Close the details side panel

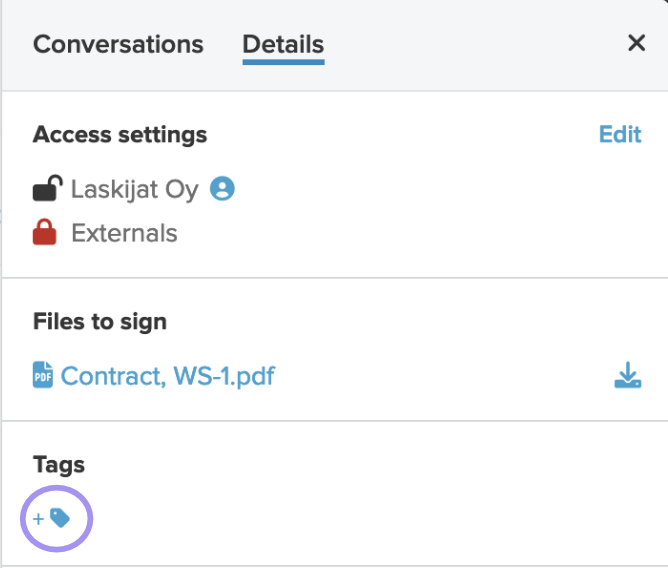pos(636,43)
